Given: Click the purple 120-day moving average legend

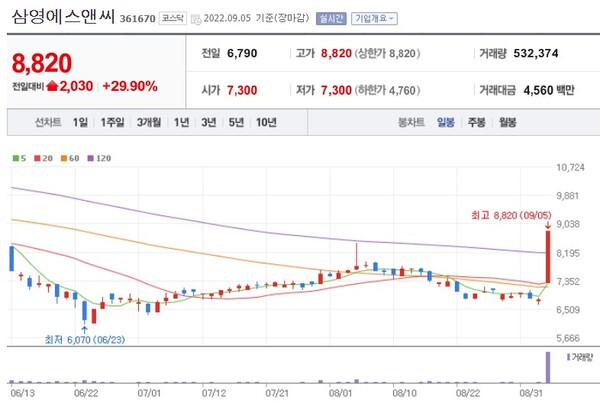Looking at the screenshot, I should (99, 158).
